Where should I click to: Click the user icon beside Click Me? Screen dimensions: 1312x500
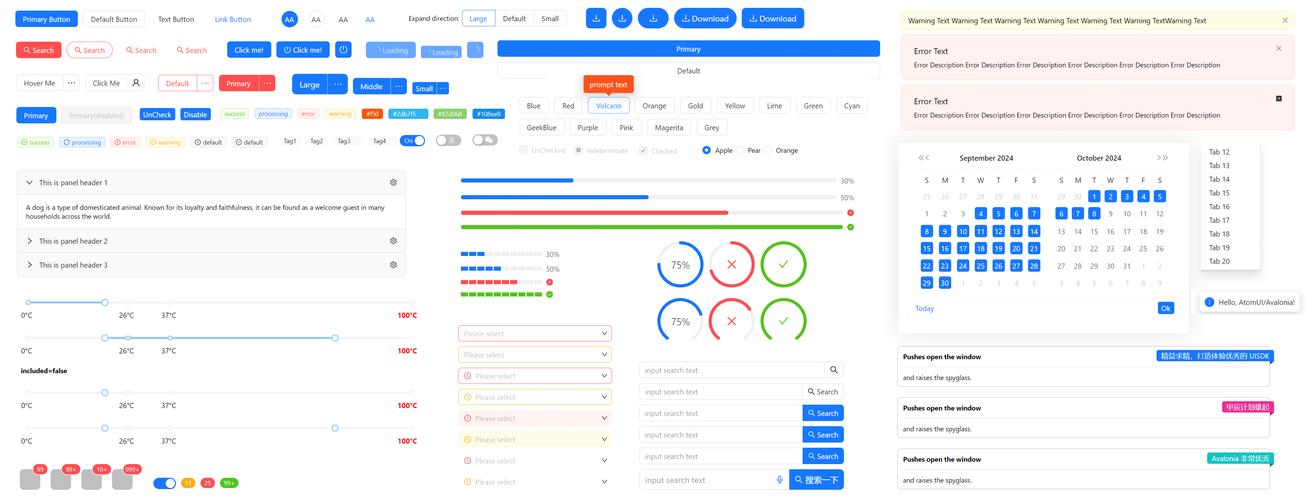[x=136, y=83]
